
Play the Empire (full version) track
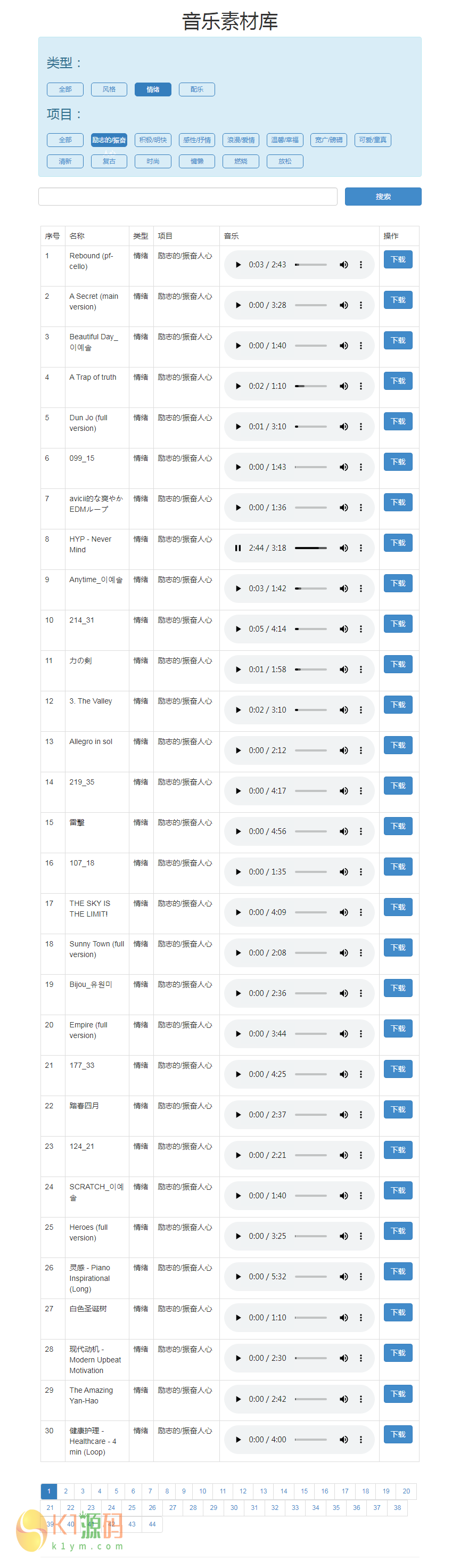pyautogui.click(x=238, y=1034)
